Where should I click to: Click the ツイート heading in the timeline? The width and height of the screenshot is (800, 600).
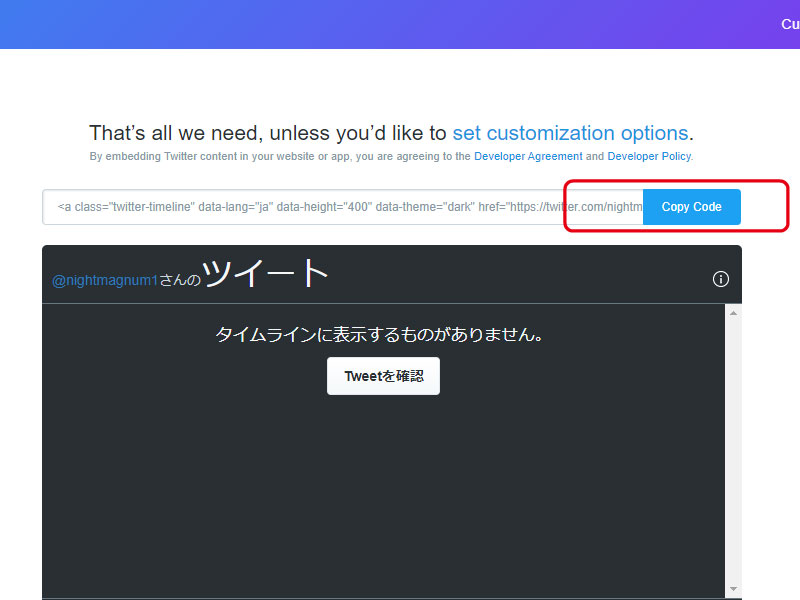tap(265, 273)
